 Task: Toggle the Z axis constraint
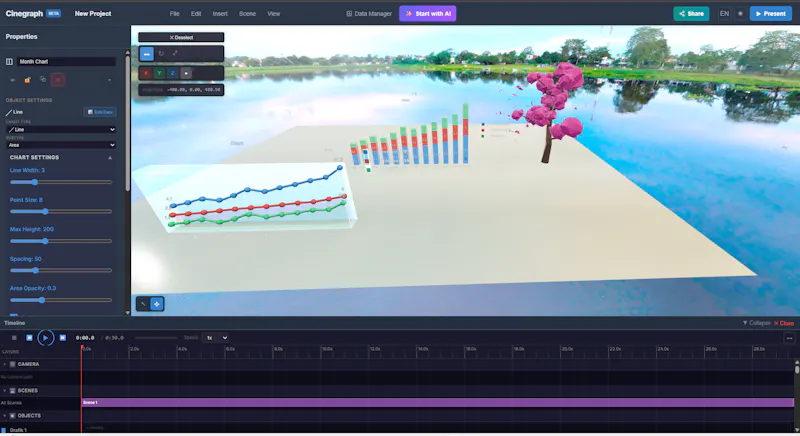(172, 73)
